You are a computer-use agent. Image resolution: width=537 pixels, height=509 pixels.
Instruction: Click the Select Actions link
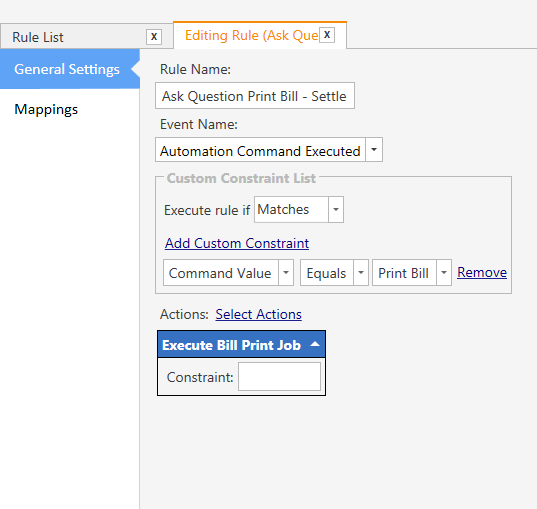[259, 314]
